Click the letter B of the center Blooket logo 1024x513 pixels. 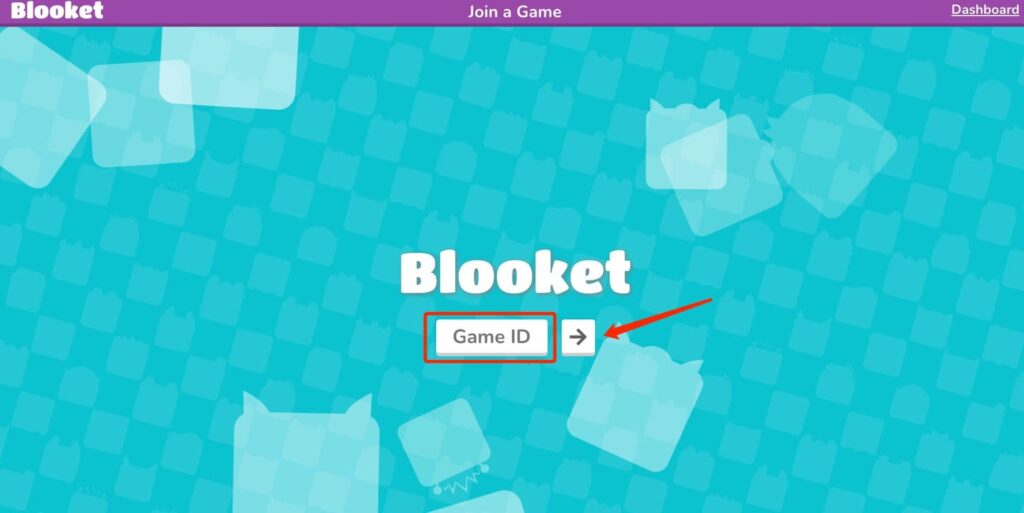tap(420, 273)
